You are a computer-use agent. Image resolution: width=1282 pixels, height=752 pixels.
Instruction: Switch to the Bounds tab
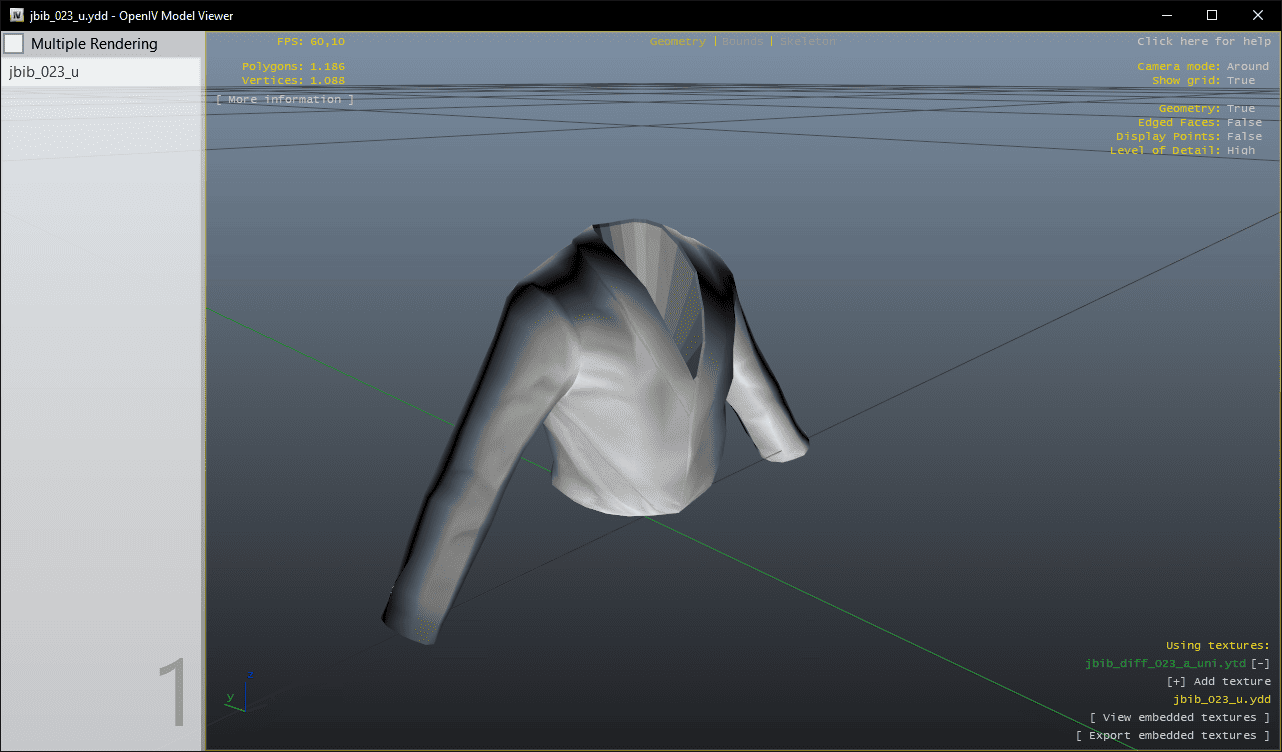point(741,42)
